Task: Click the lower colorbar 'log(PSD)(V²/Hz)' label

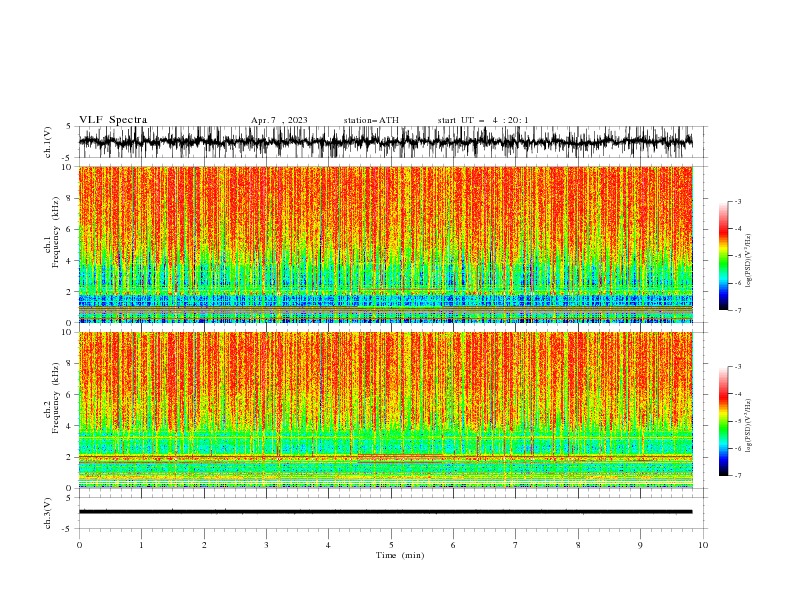Action: point(748,425)
